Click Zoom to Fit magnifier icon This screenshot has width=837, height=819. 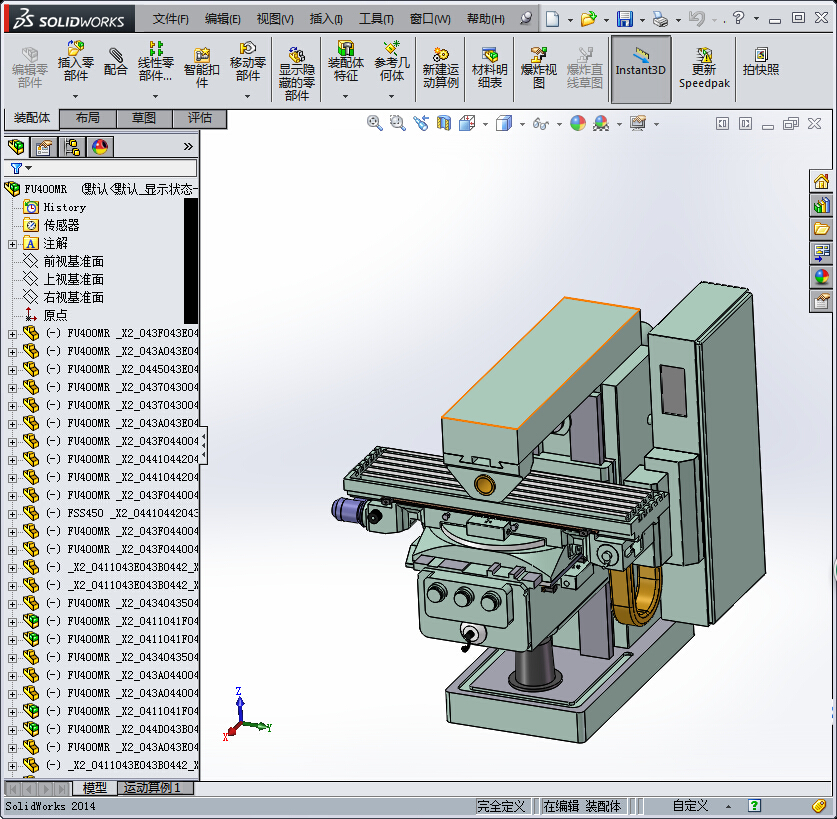point(375,123)
